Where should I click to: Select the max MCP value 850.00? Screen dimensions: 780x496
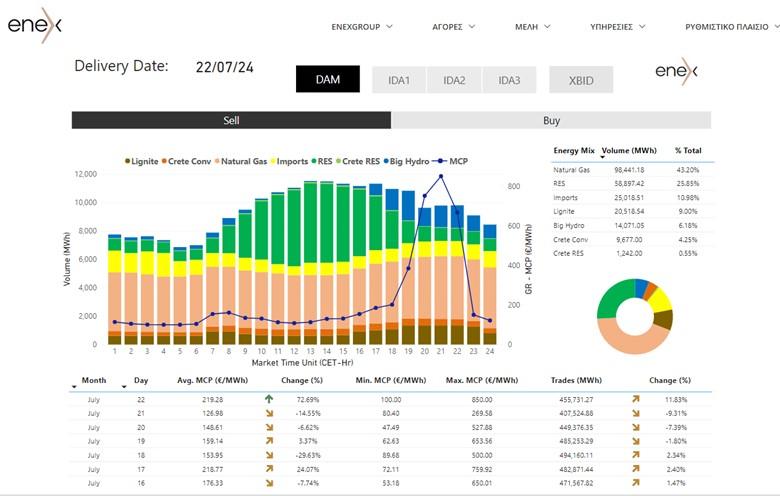coord(482,399)
